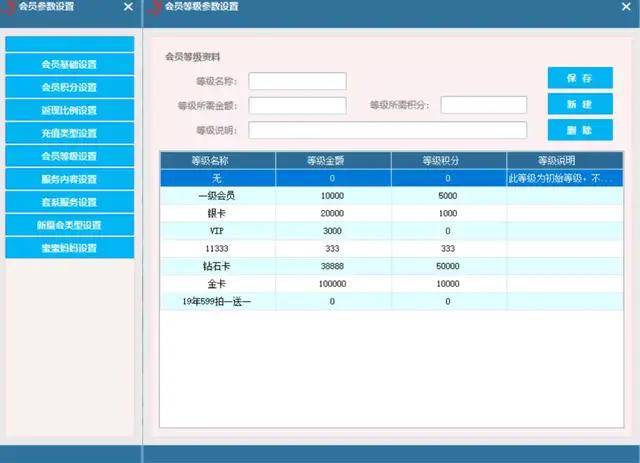
Task: Click the 等级金额 column header
Action: 332,160
